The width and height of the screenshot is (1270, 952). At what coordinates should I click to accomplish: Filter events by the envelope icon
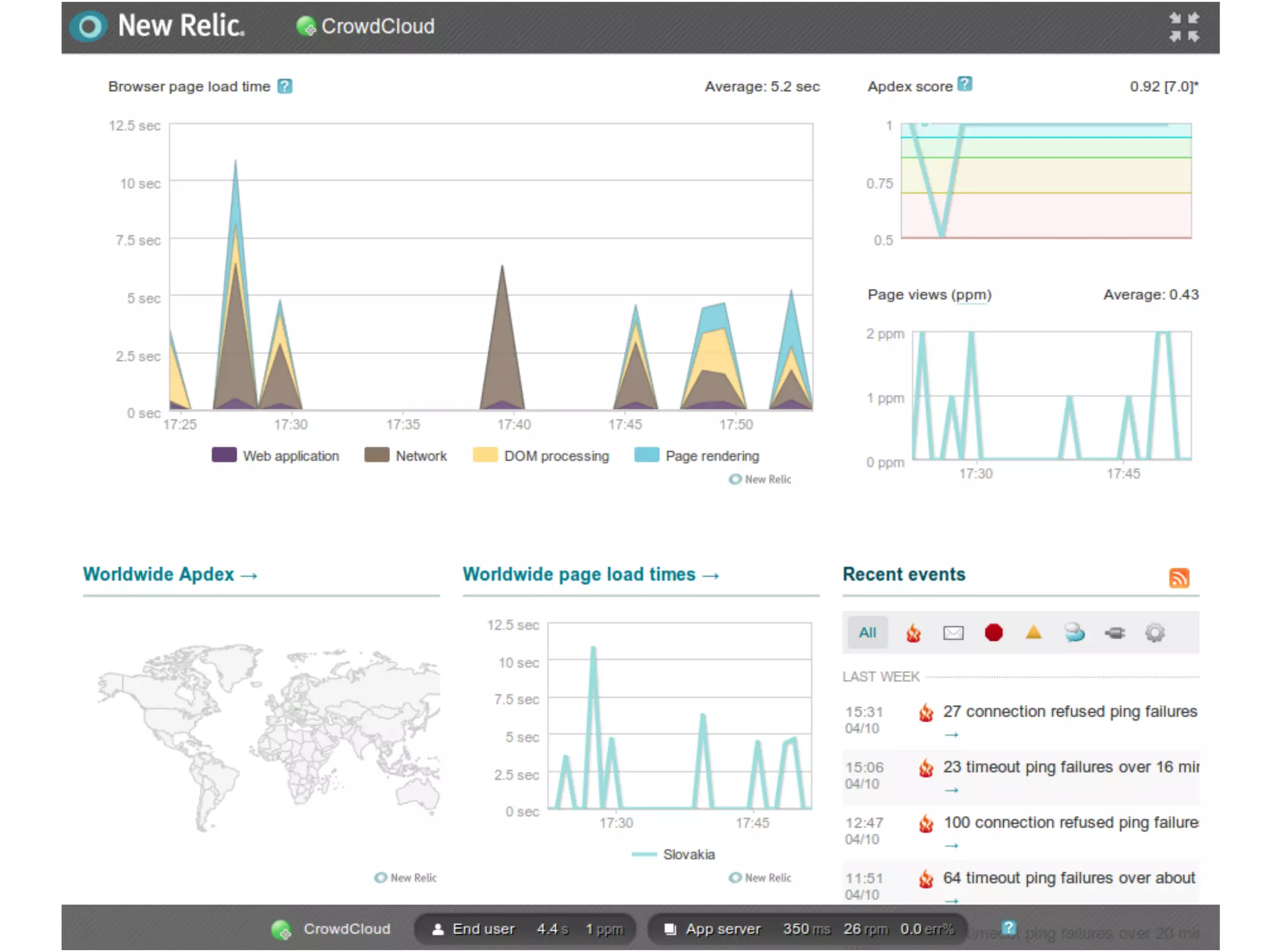click(x=952, y=633)
